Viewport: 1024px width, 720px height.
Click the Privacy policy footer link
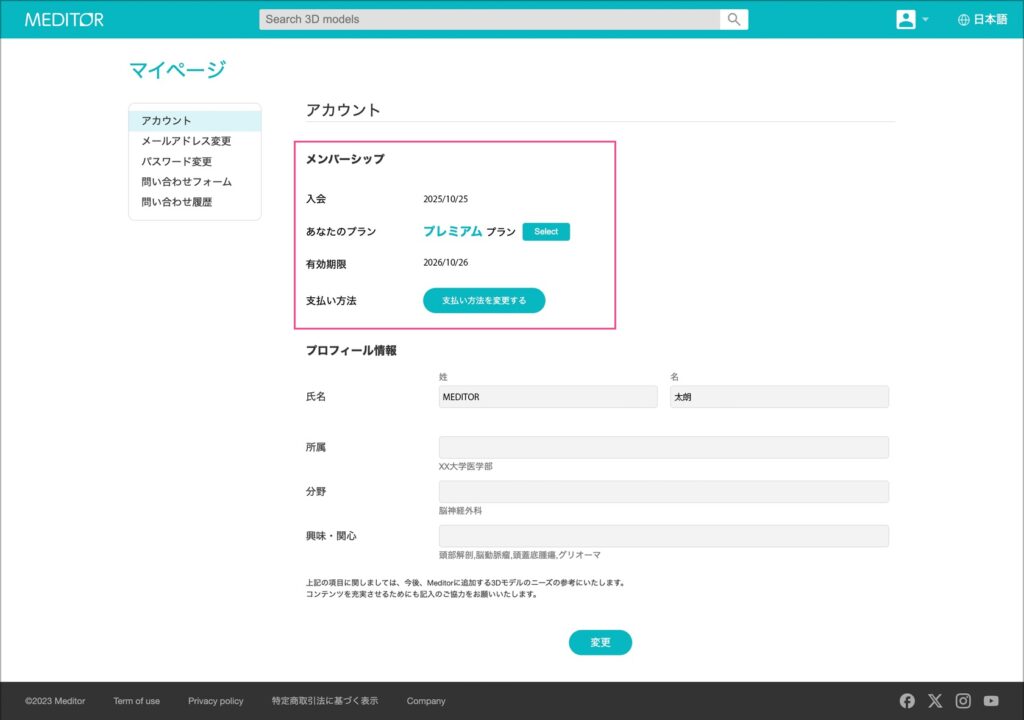215,701
